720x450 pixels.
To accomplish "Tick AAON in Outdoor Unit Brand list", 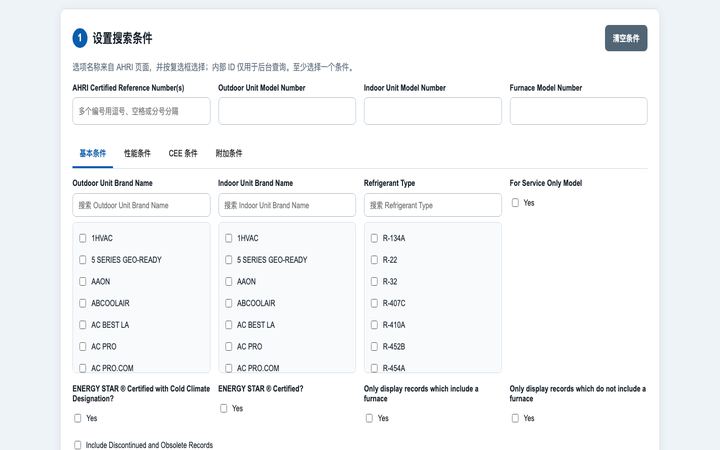I will pyautogui.click(x=83, y=281).
